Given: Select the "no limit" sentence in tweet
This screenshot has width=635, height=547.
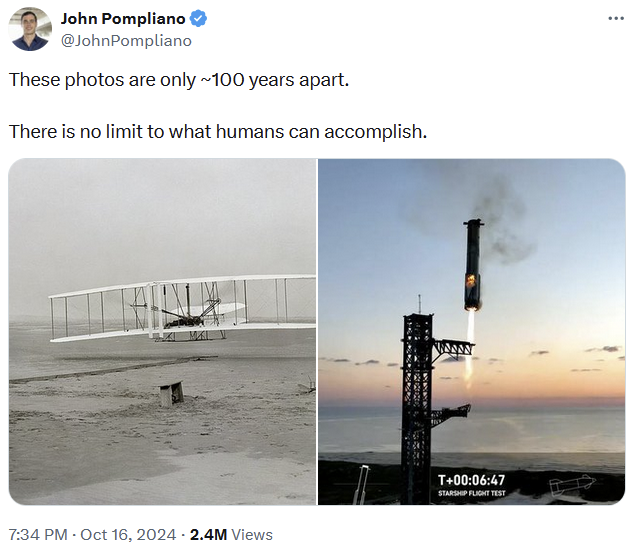Looking at the screenshot, I should tap(218, 131).
